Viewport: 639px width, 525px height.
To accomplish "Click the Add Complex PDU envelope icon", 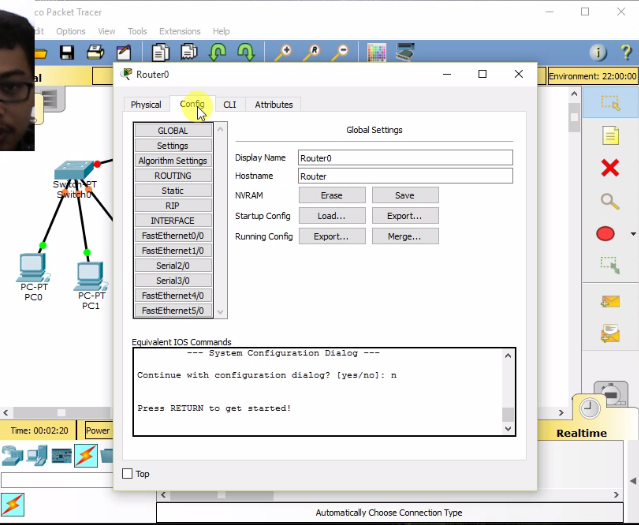I will pos(610,333).
